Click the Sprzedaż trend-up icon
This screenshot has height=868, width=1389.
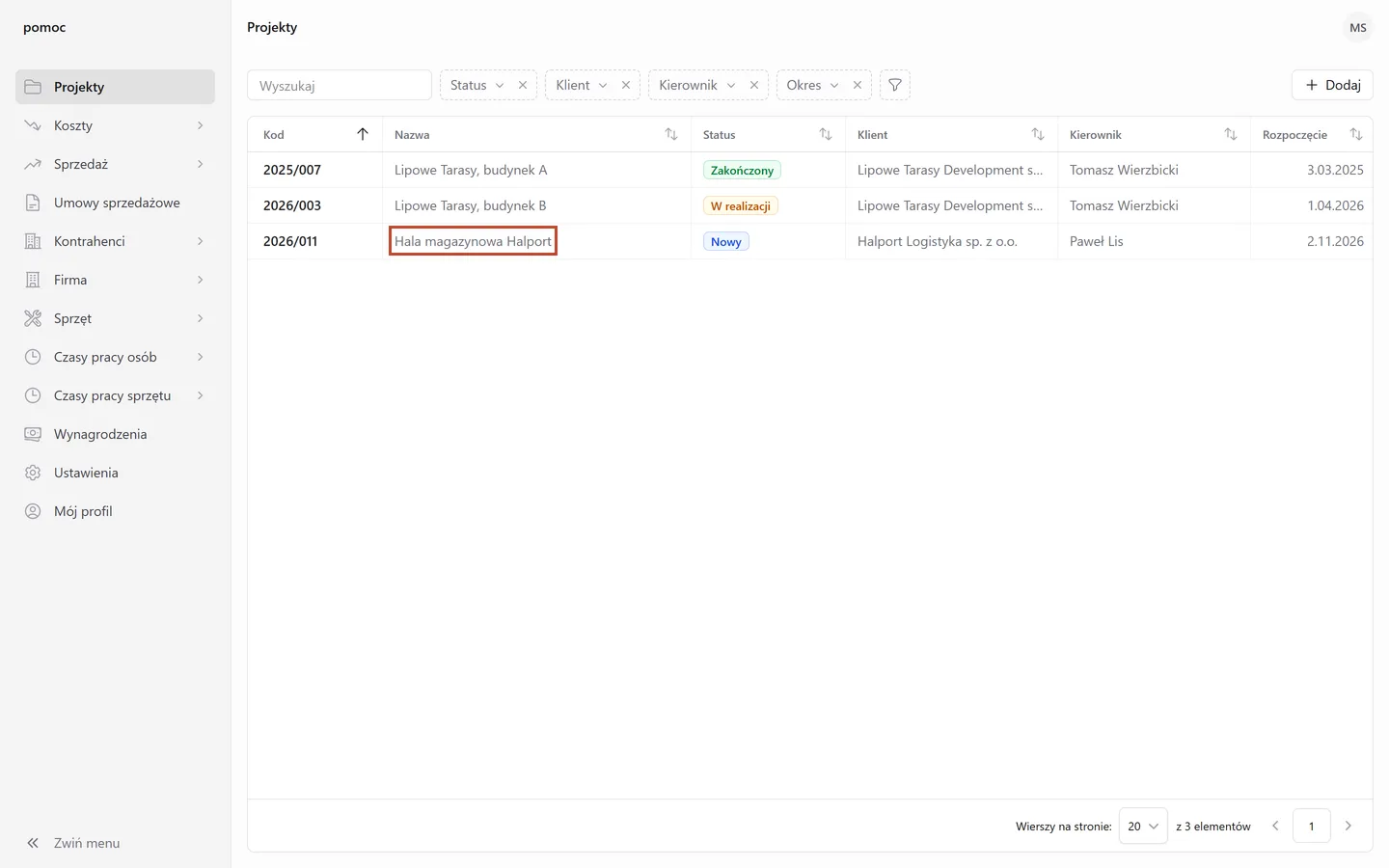pyautogui.click(x=33, y=164)
